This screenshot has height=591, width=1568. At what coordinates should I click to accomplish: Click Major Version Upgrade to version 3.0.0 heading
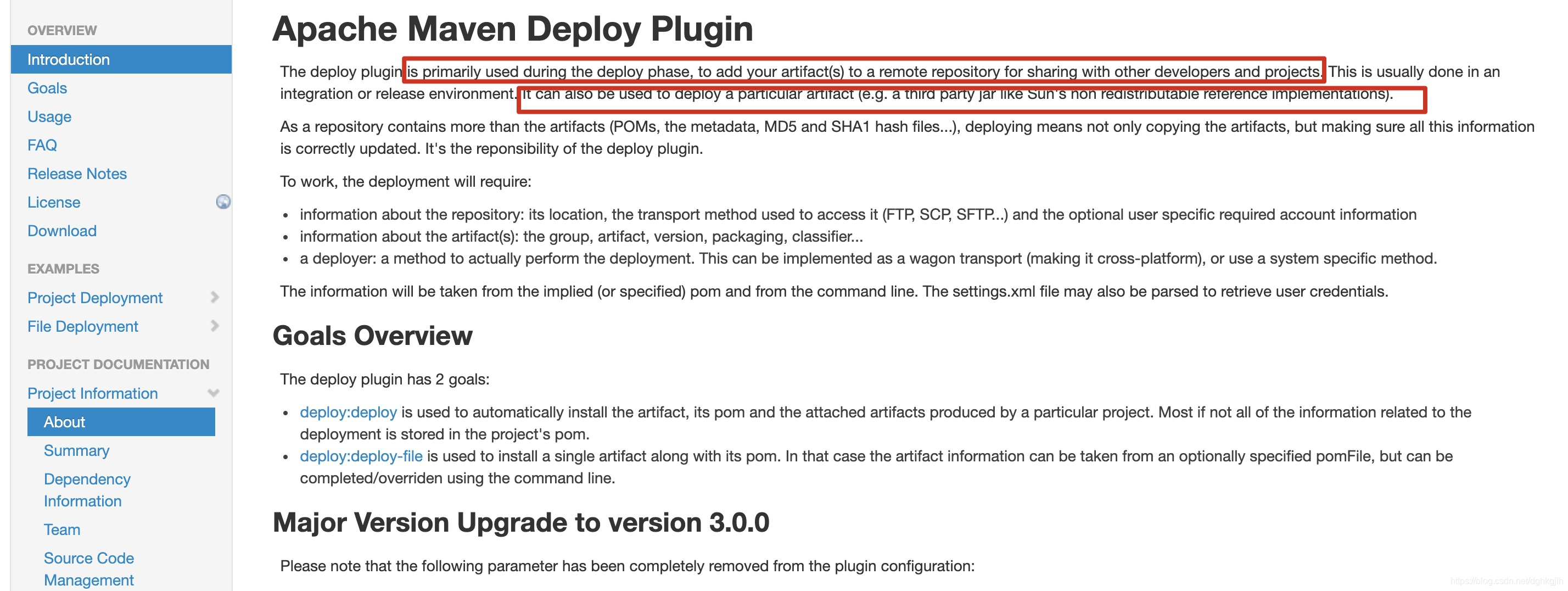click(x=521, y=522)
